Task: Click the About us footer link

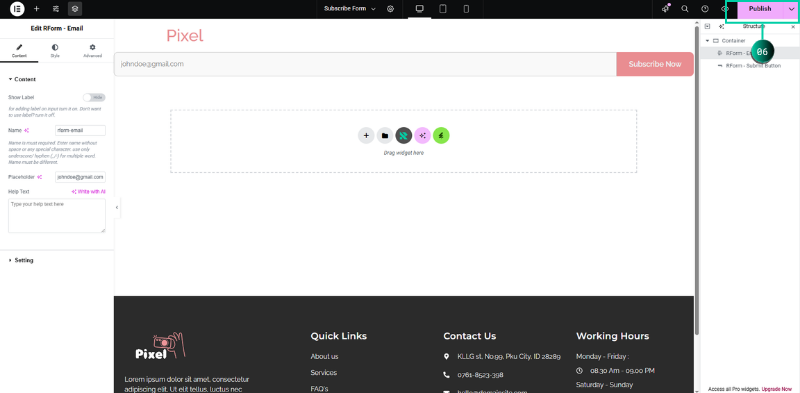Action: coord(324,356)
